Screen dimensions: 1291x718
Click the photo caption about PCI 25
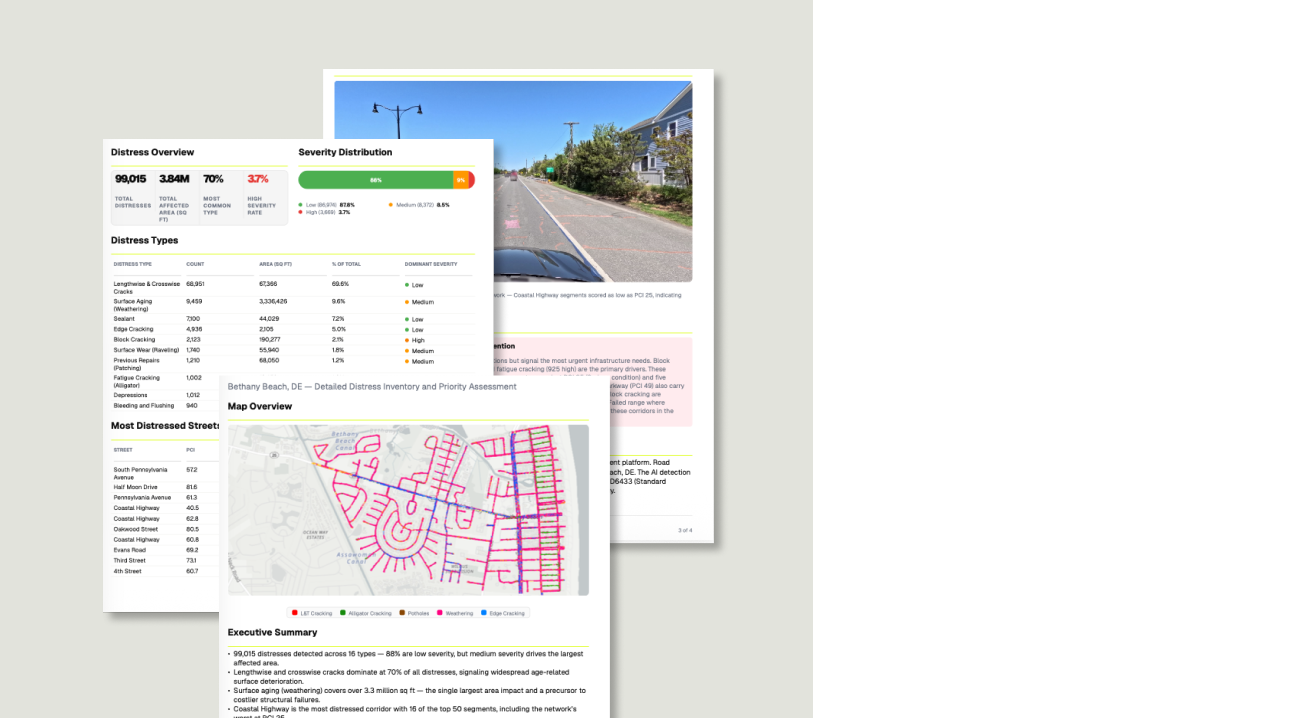tap(588, 295)
